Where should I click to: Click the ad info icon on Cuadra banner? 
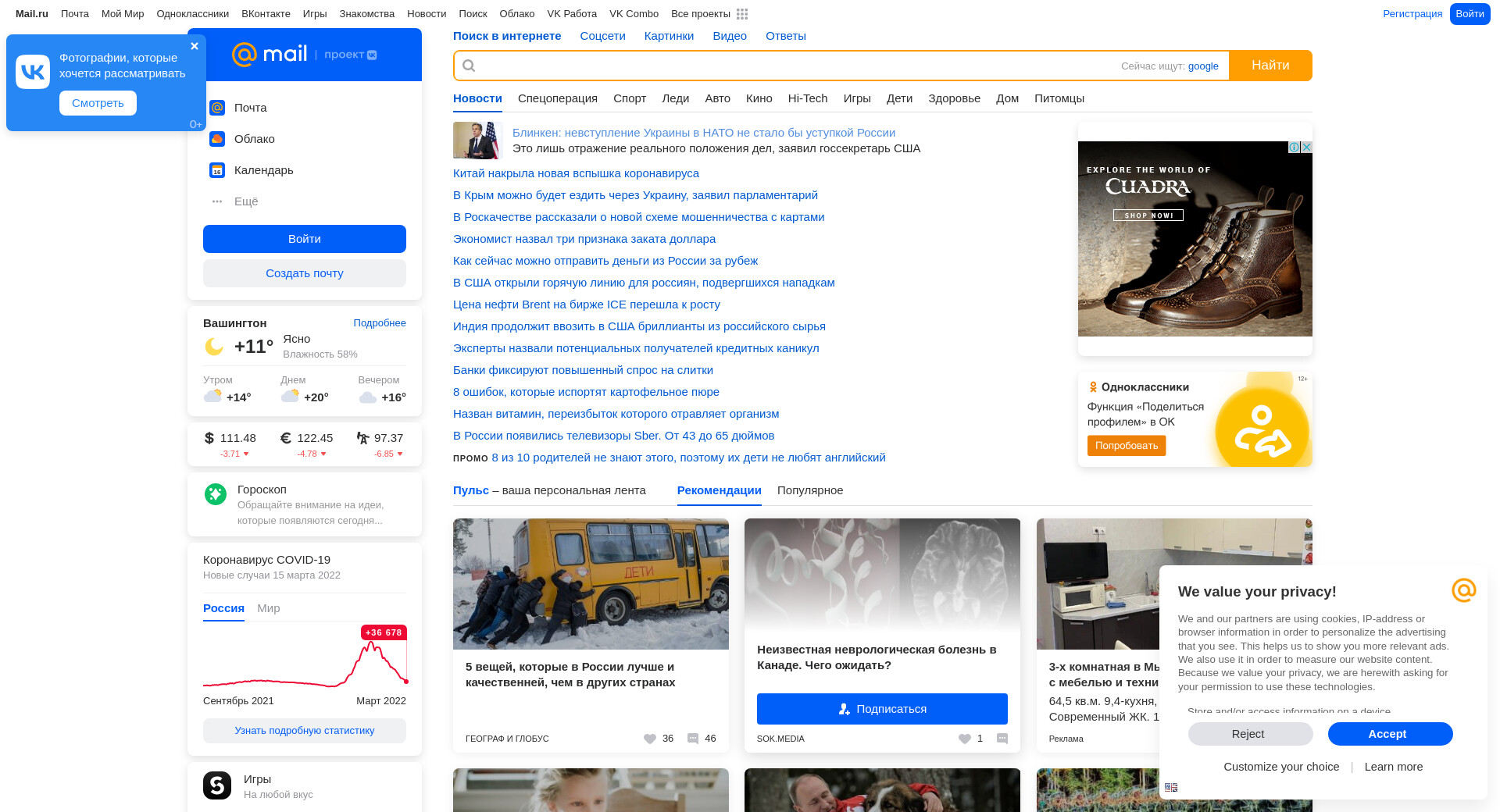pos(1294,148)
